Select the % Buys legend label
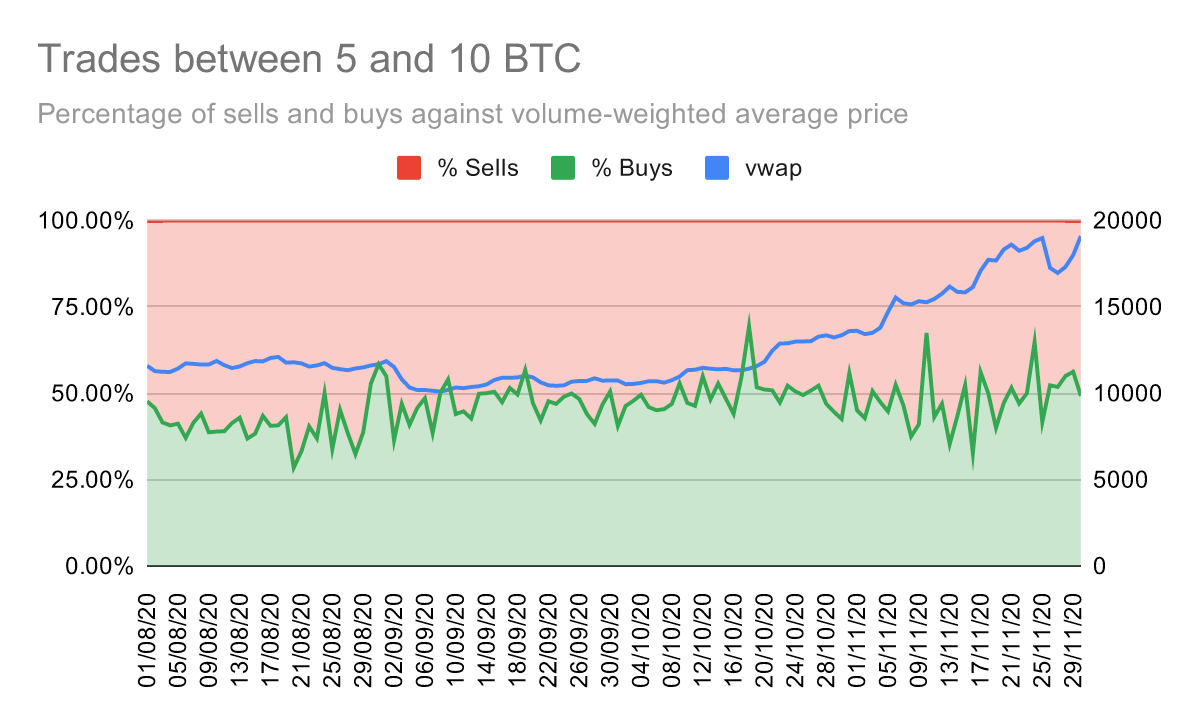 (x=632, y=168)
